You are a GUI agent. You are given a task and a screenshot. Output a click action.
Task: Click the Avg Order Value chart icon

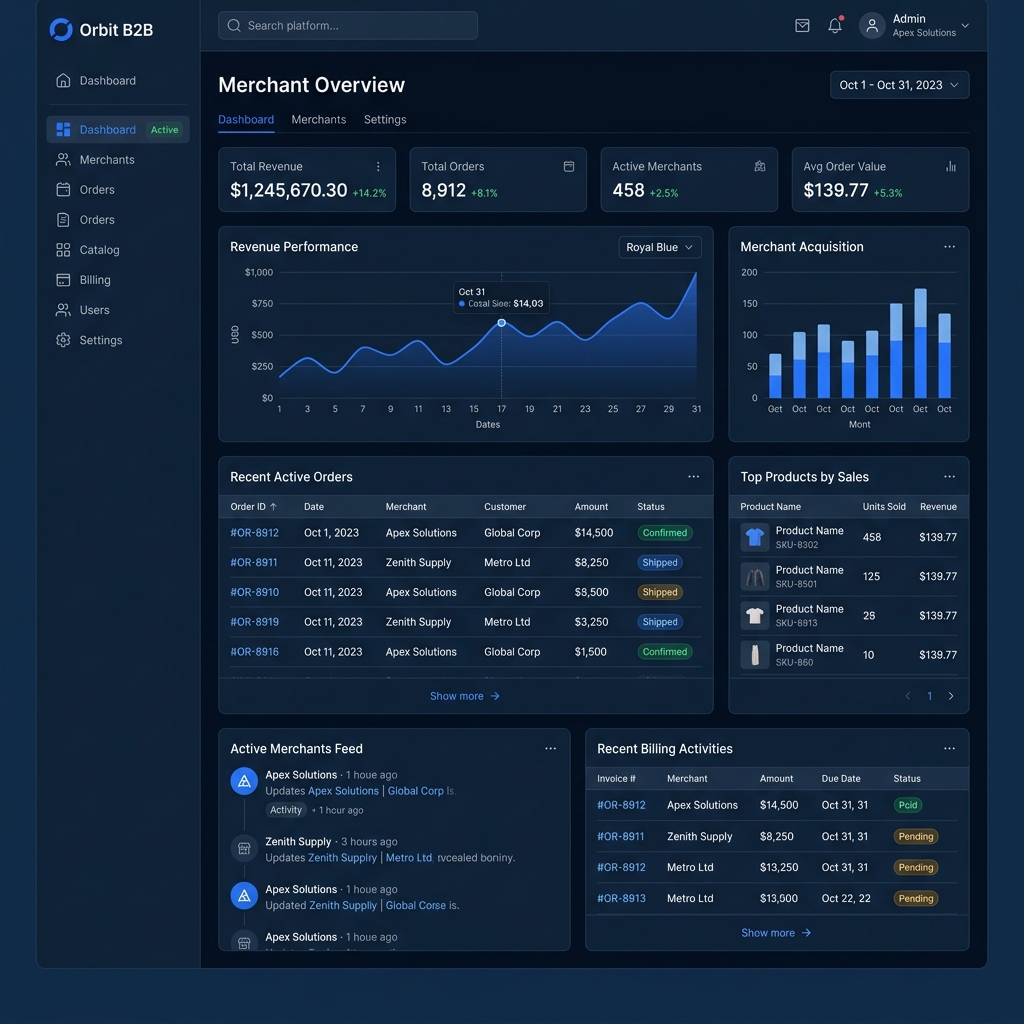click(951, 167)
